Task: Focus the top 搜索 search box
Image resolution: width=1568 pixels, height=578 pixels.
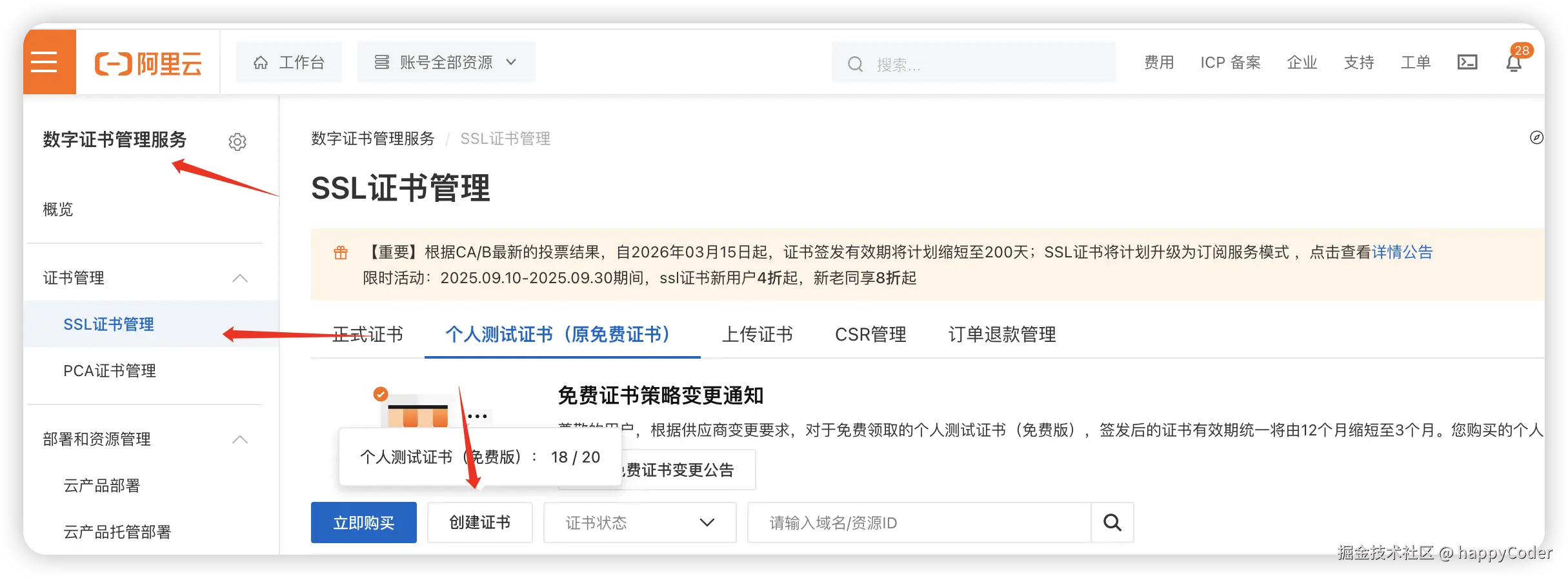Action: [973, 63]
